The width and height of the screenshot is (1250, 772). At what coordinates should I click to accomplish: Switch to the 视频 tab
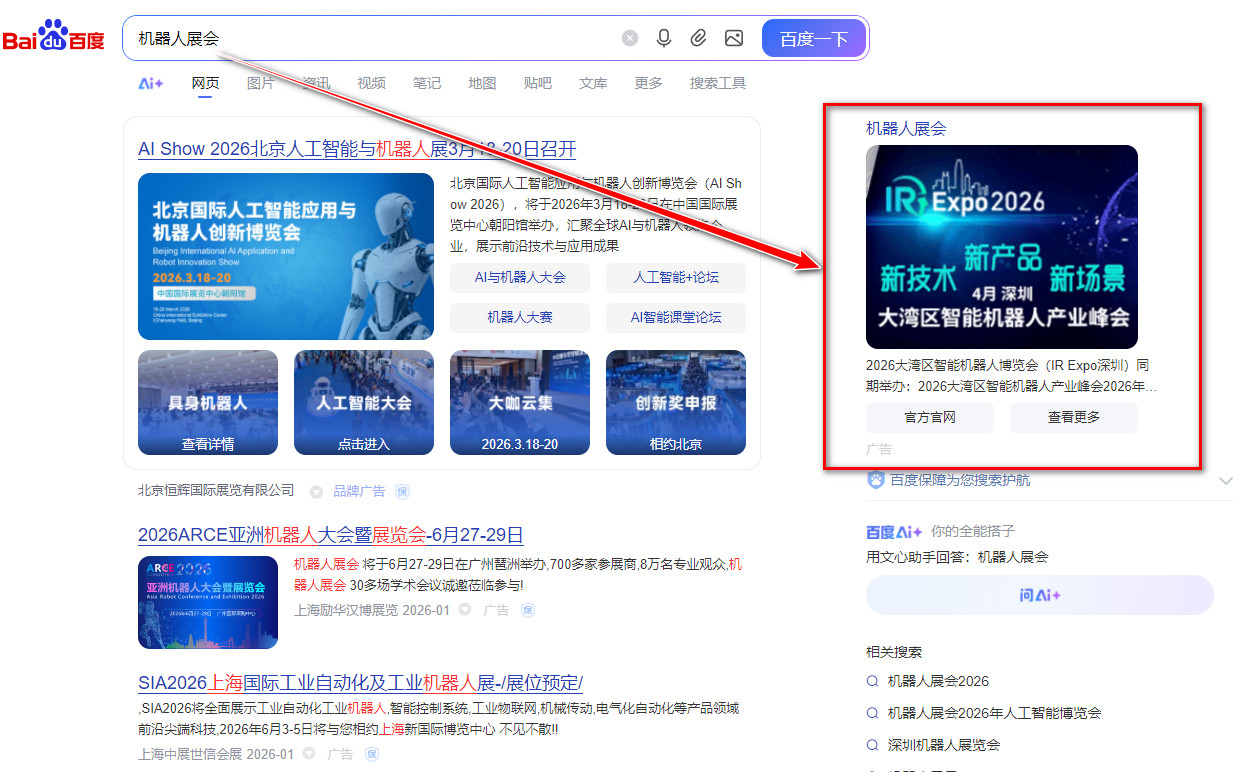[371, 84]
